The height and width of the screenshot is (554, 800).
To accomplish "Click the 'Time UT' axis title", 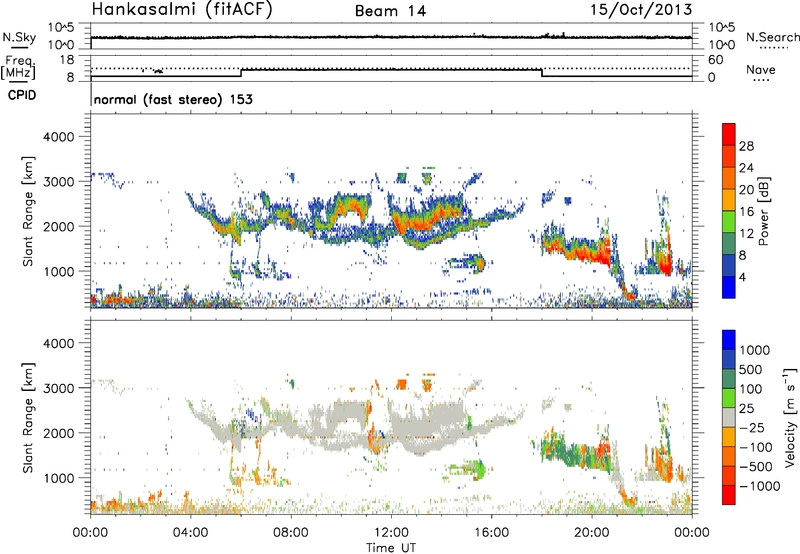I will (391, 548).
